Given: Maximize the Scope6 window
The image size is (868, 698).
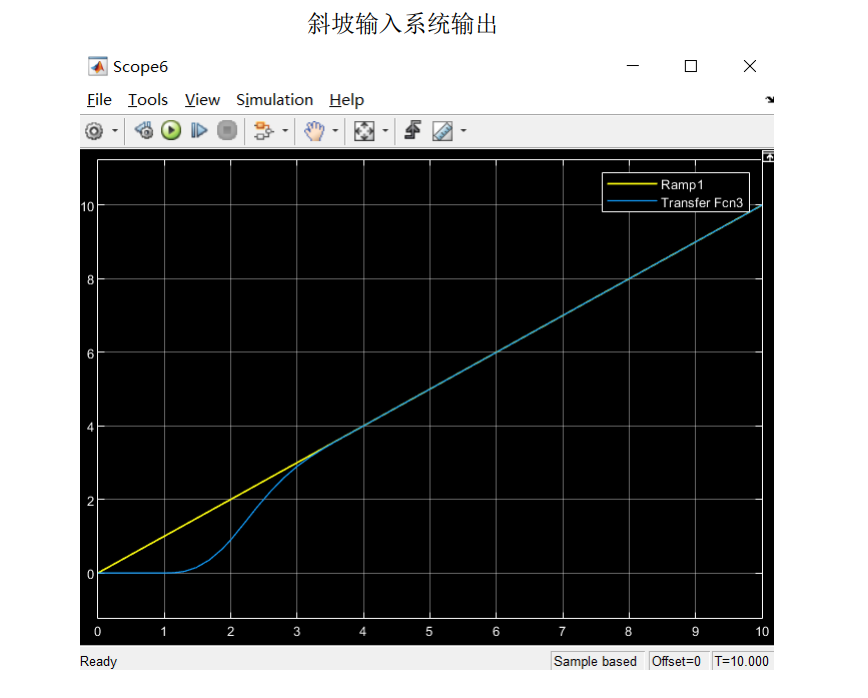Looking at the screenshot, I should pos(691,66).
